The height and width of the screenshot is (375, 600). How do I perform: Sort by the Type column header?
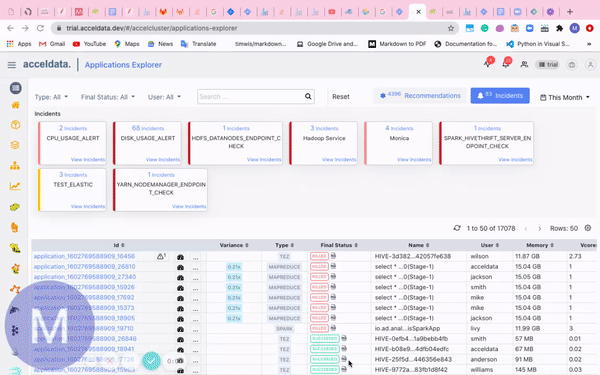coord(284,245)
